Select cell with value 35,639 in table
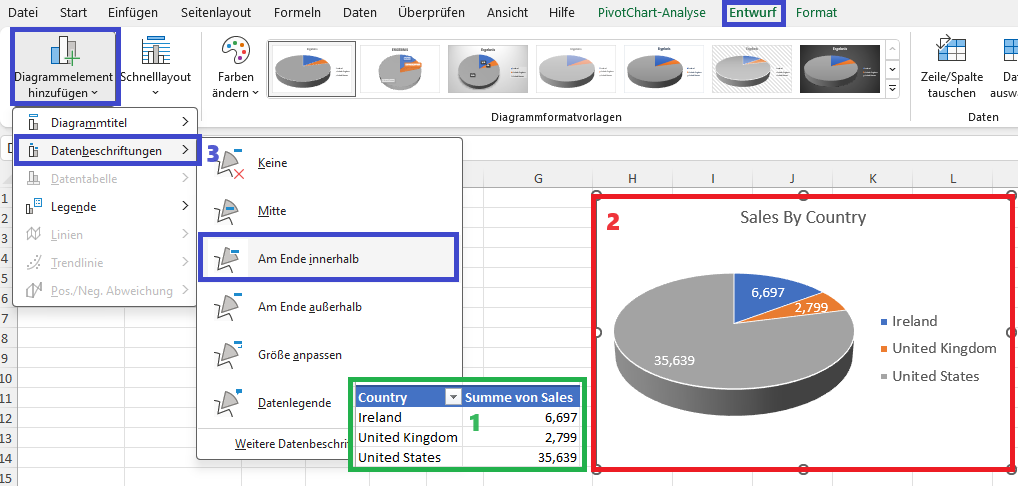Viewport: 1018px width, 486px height. pyautogui.click(x=521, y=457)
